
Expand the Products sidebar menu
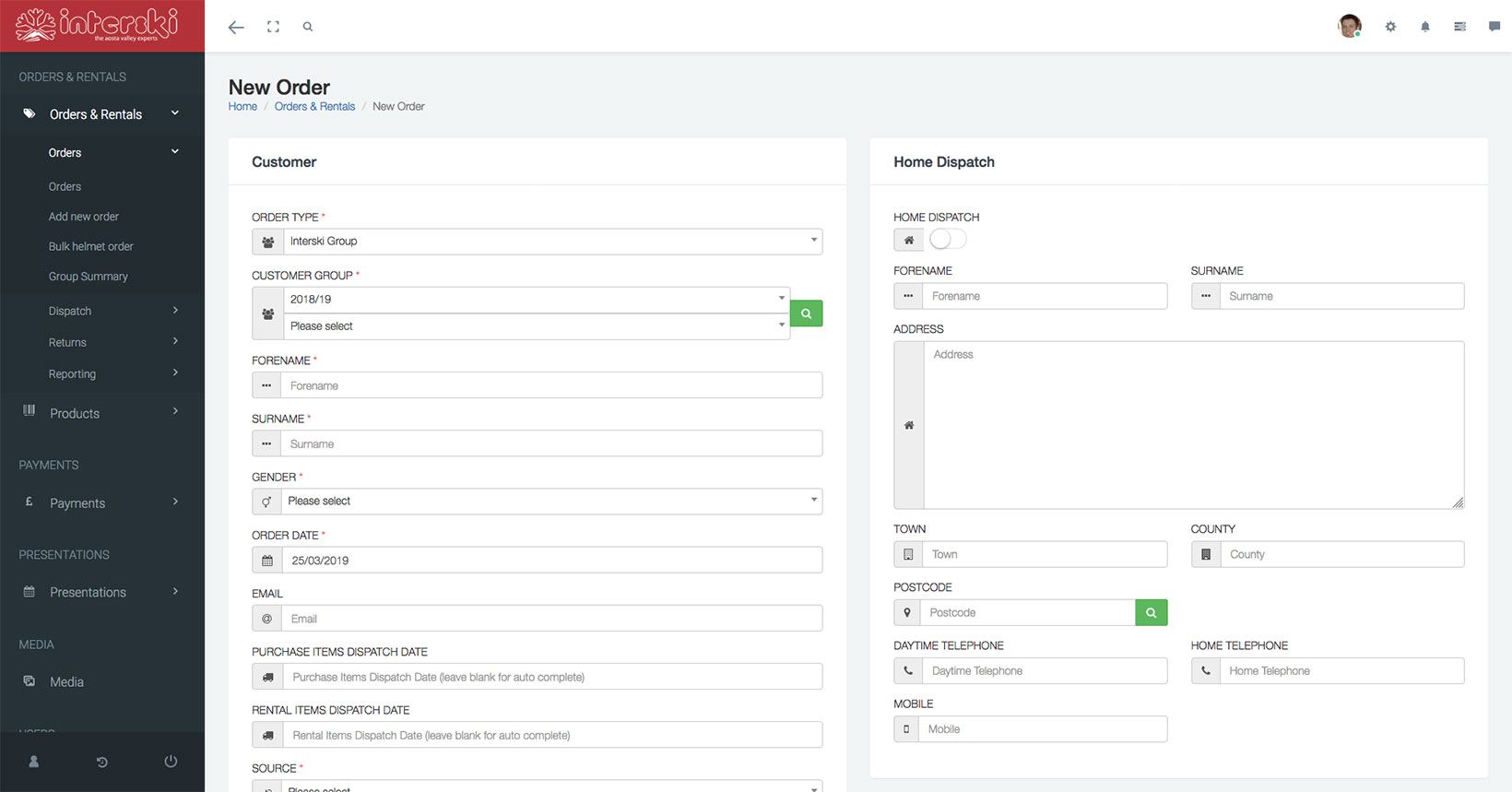tap(102, 413)
